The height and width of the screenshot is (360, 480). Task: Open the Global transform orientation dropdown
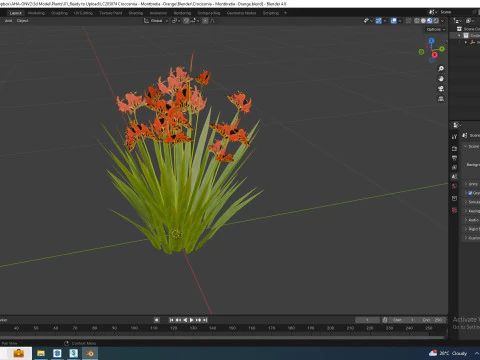156,21
